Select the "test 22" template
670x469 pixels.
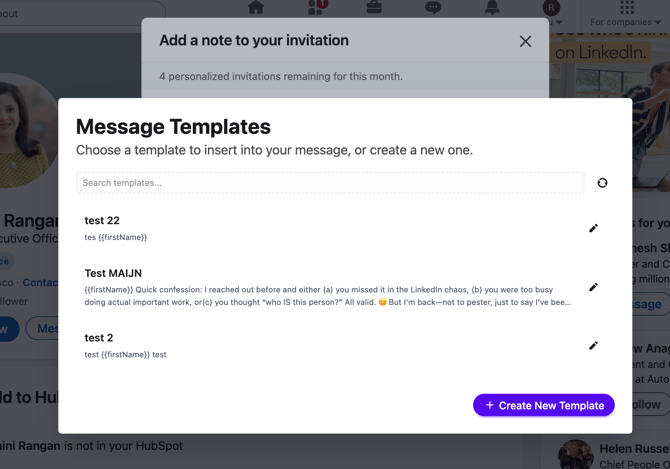pos(300,228)
